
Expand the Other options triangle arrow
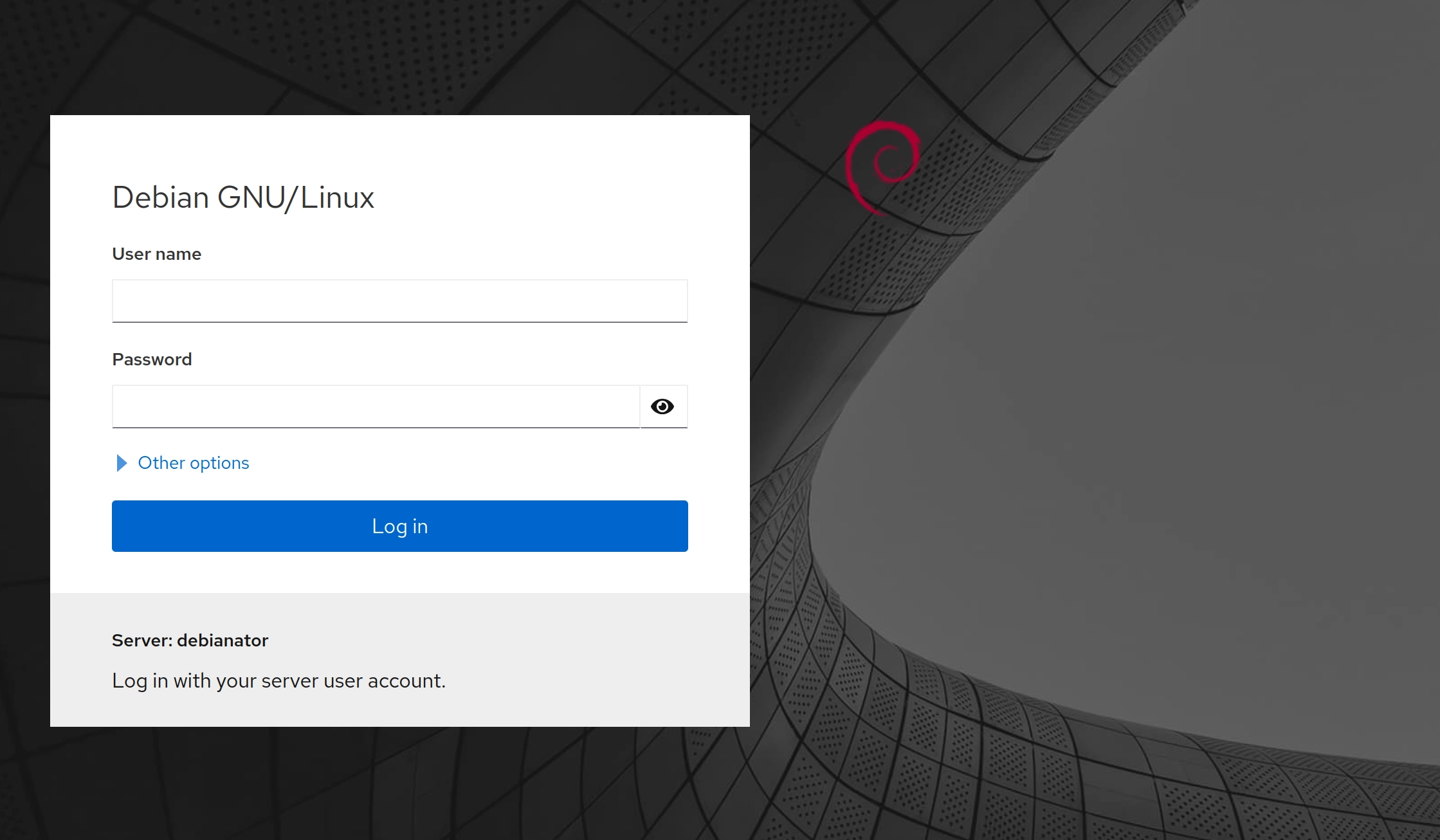[121, 463]
